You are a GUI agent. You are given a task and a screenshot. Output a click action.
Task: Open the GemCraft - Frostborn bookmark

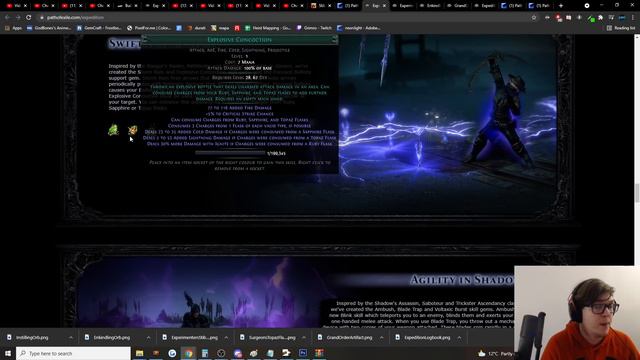coord(99,28)
